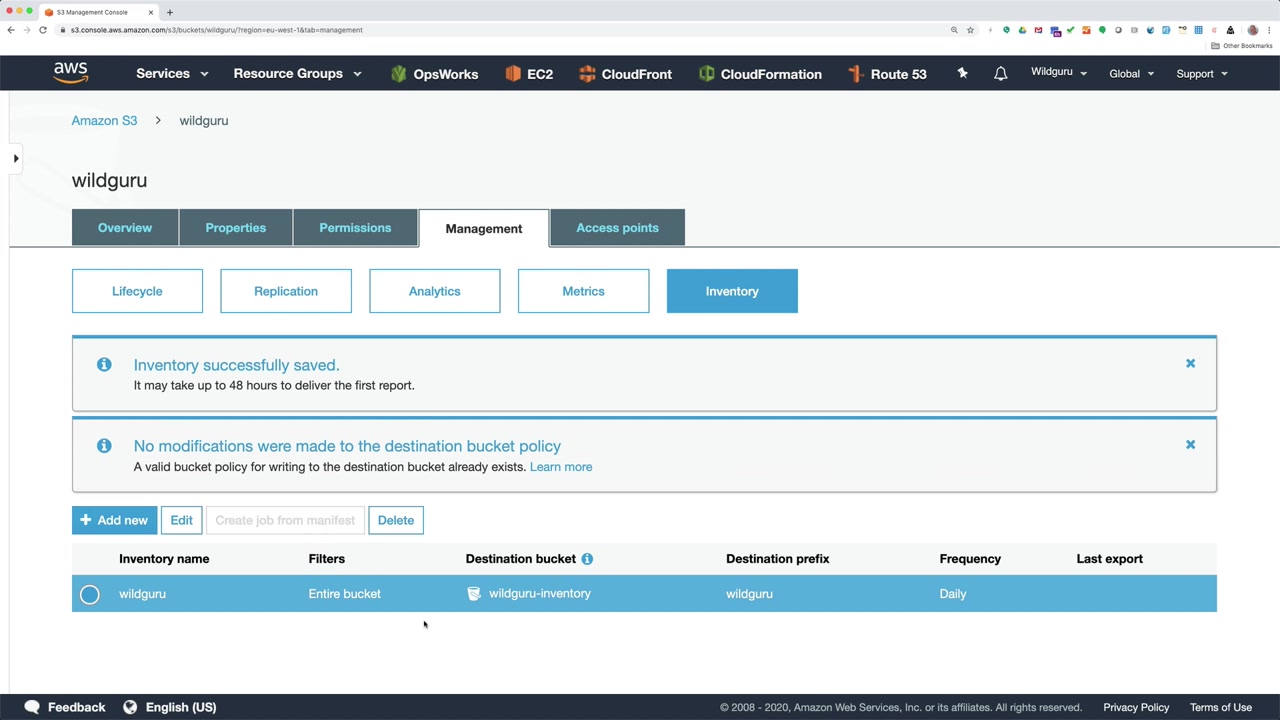Select the Management tab

(484, 228)
